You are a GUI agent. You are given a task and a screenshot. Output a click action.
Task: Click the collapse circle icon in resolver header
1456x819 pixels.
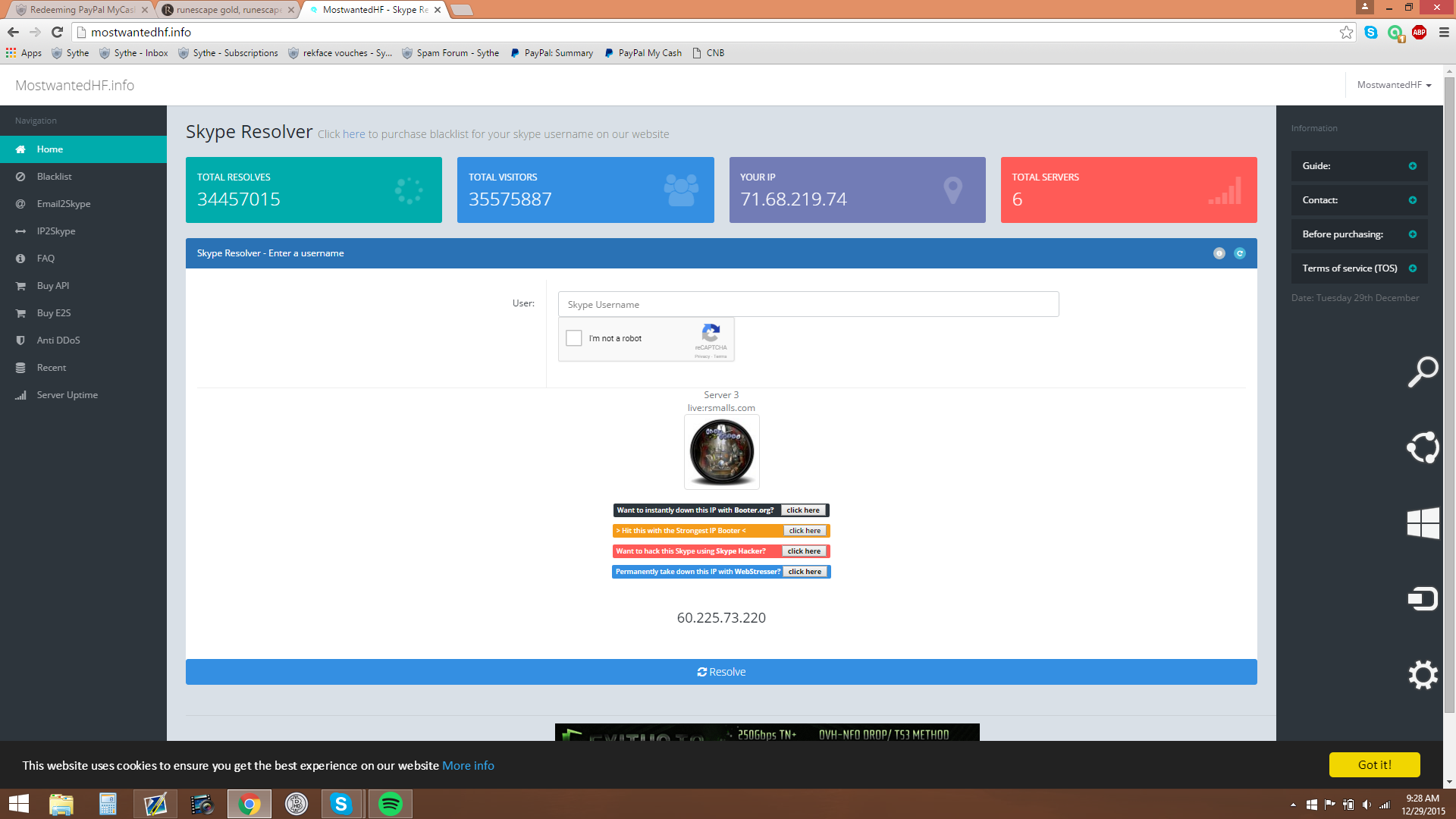[1219, 253]
